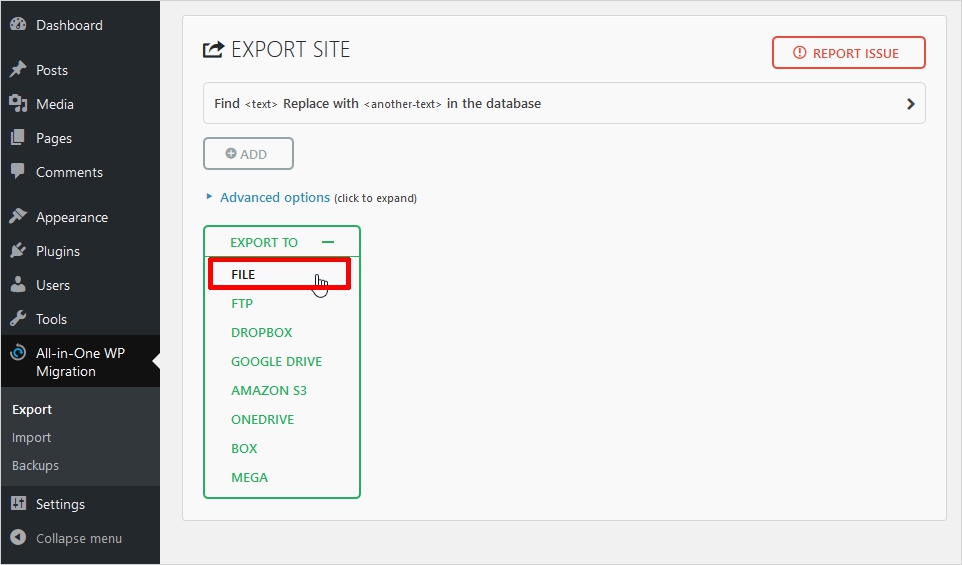Screen dimensions: 962x565
Task: Select GOOGLE DRIVE export option
Action: tap(276, 362)
